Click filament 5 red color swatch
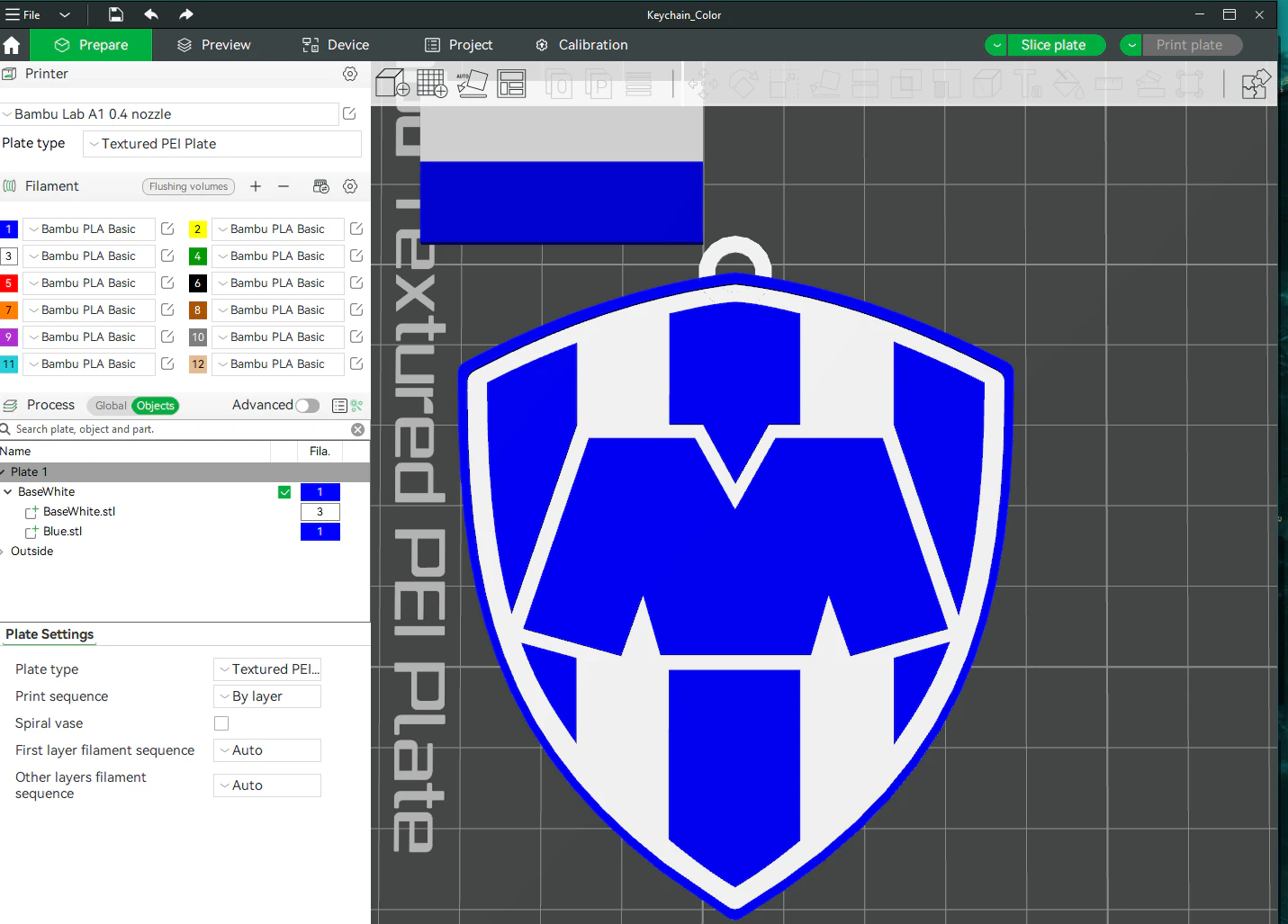The height and width of the screenshot is (924, 1288). tap(9, 283)
